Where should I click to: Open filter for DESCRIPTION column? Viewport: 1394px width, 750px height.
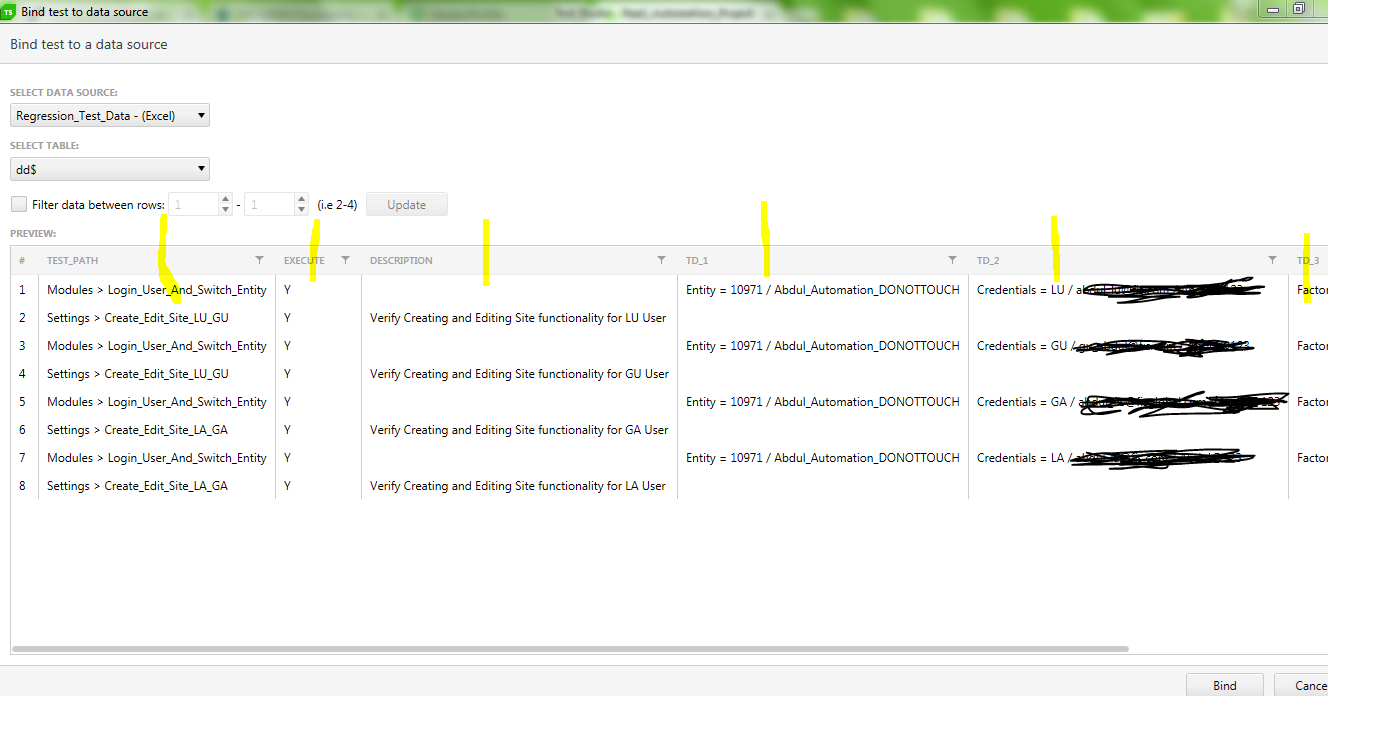point(661,260)
